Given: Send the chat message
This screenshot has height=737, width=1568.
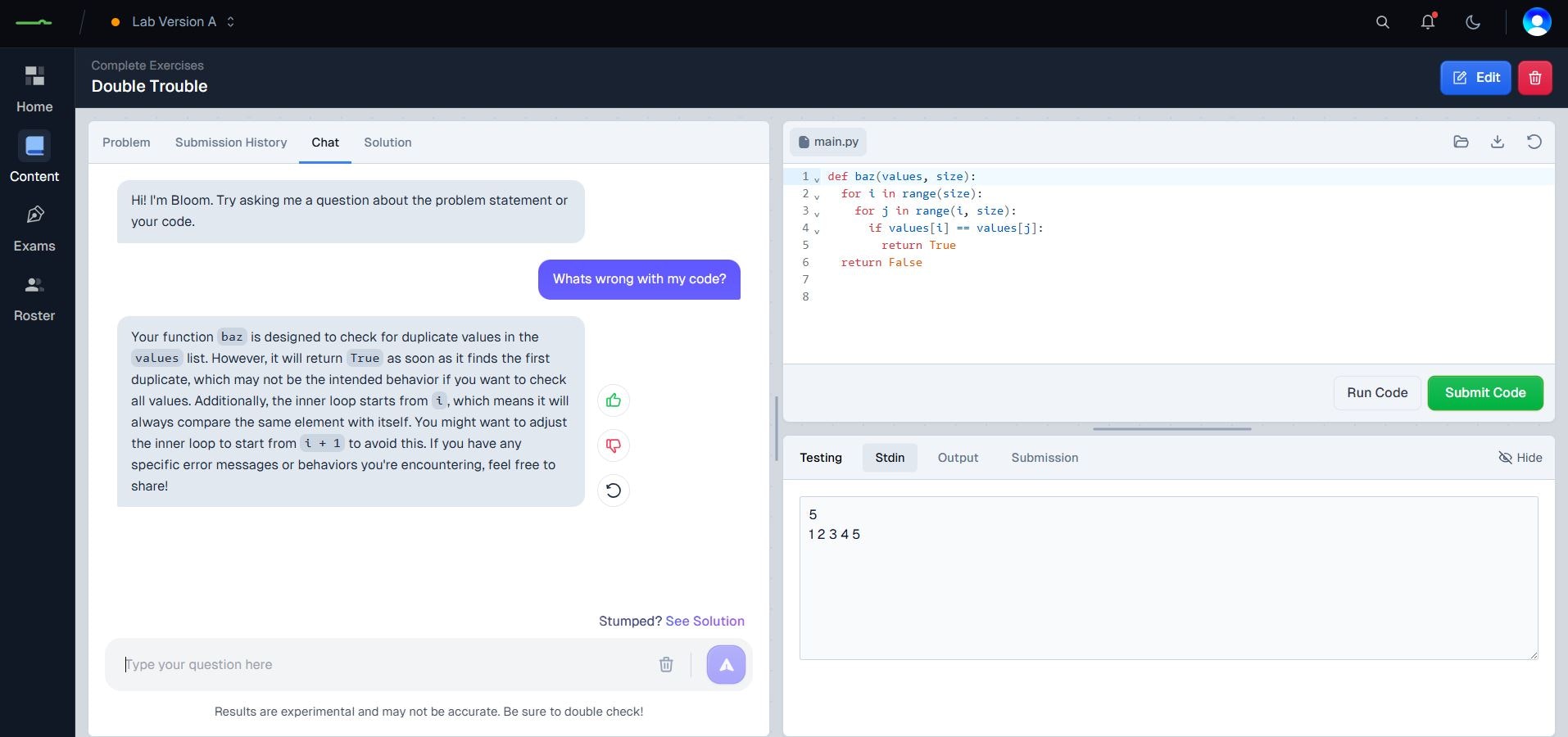Looking at the screenshot, I should click(x=725, y=664).
